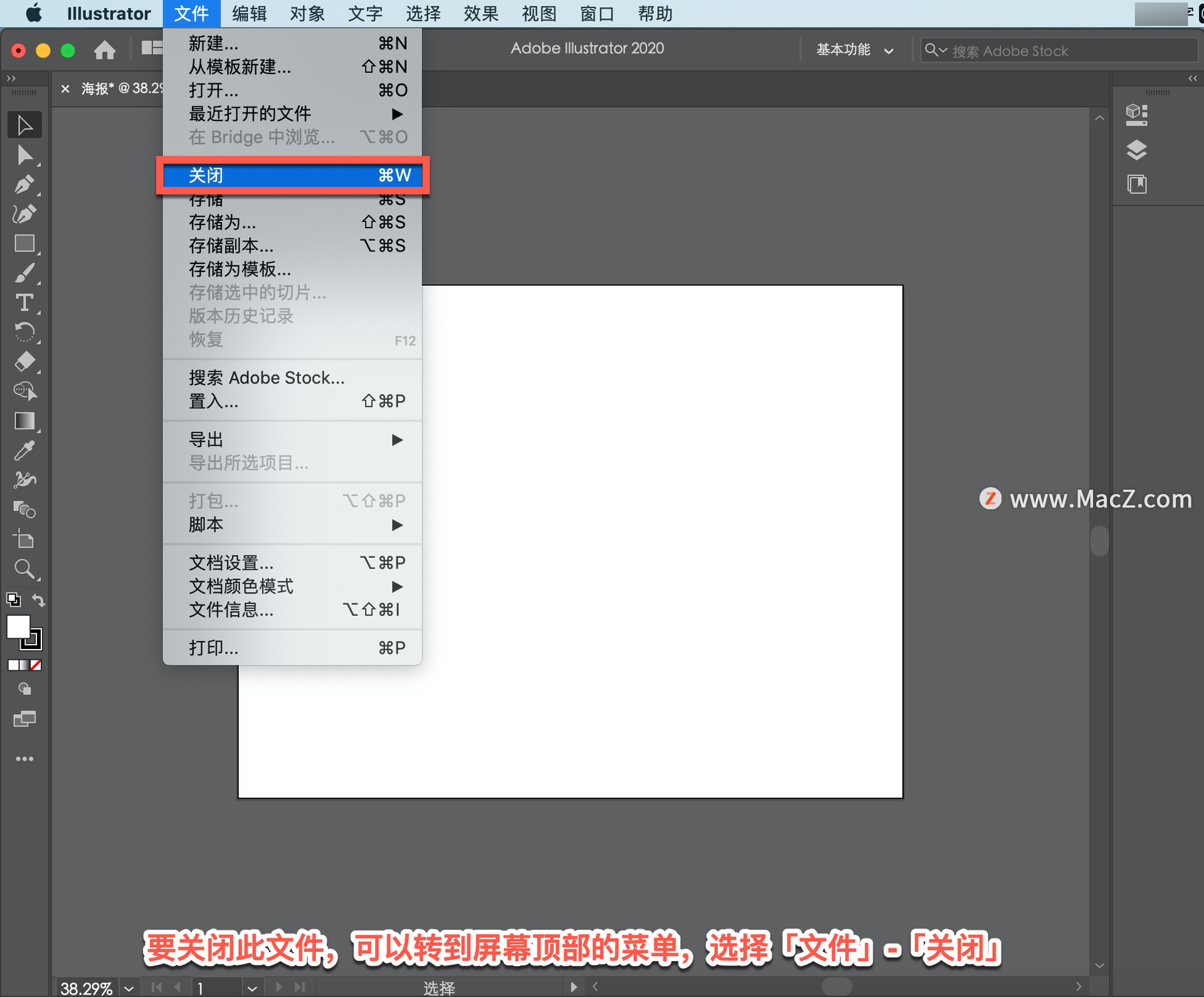Reset to default fill and stroke

coord(13,600)
